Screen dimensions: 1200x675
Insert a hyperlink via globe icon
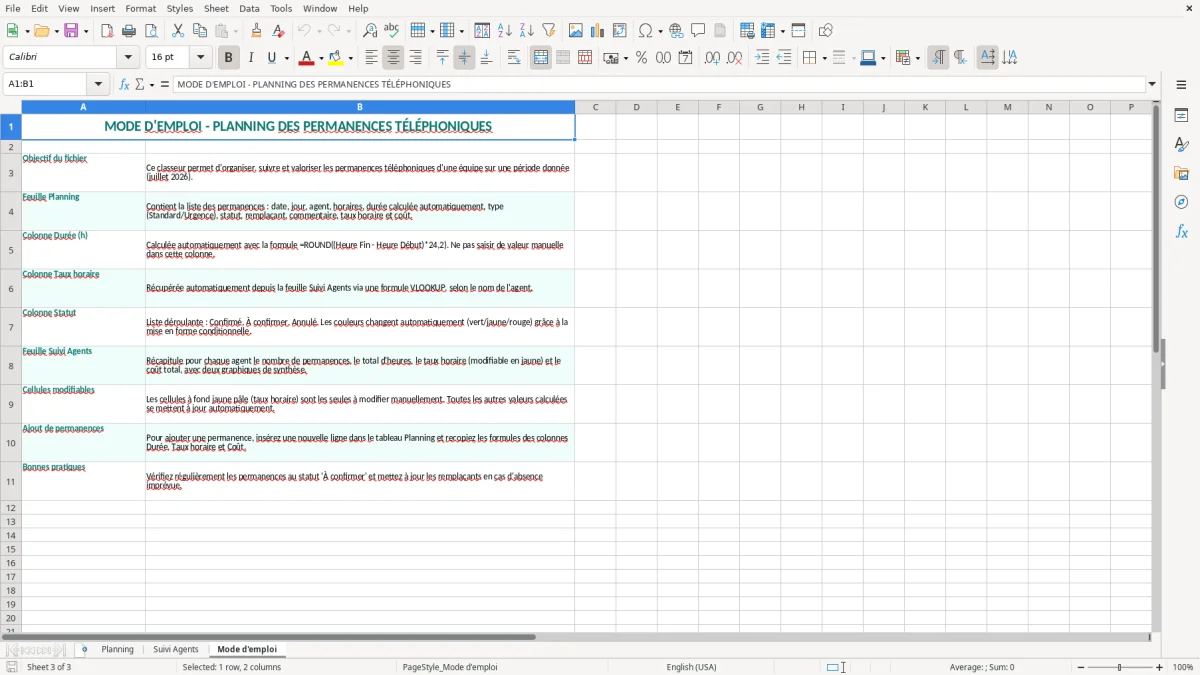[676, 31]
